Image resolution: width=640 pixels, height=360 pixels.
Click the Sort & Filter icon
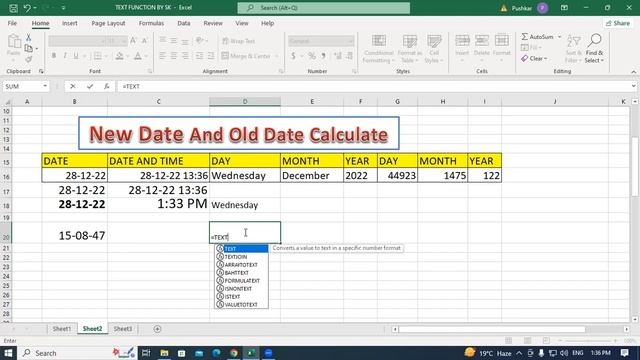click(x=573, y=42)
